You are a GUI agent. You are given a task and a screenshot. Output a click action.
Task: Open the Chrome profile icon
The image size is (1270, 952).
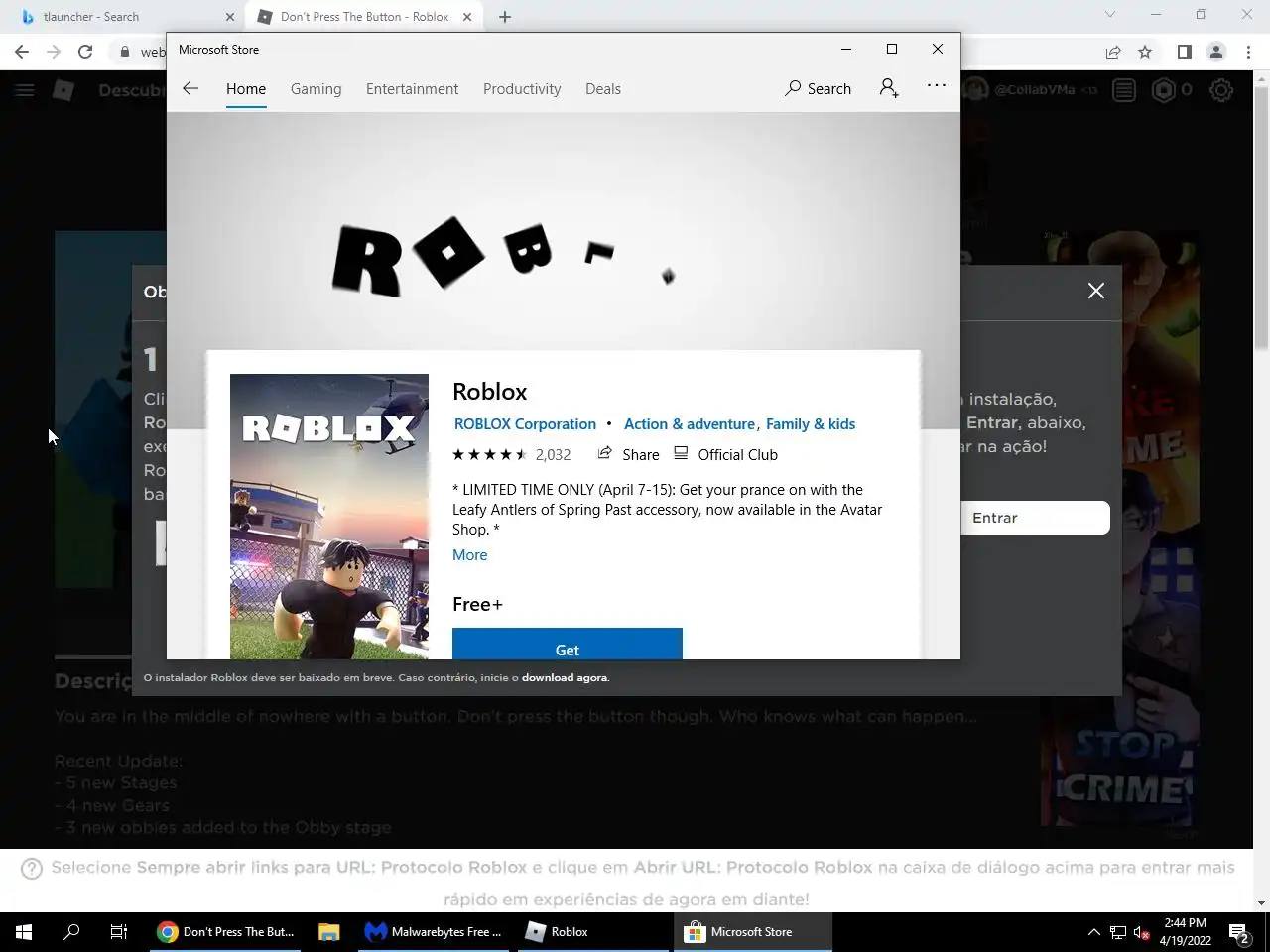point(1215,52)
